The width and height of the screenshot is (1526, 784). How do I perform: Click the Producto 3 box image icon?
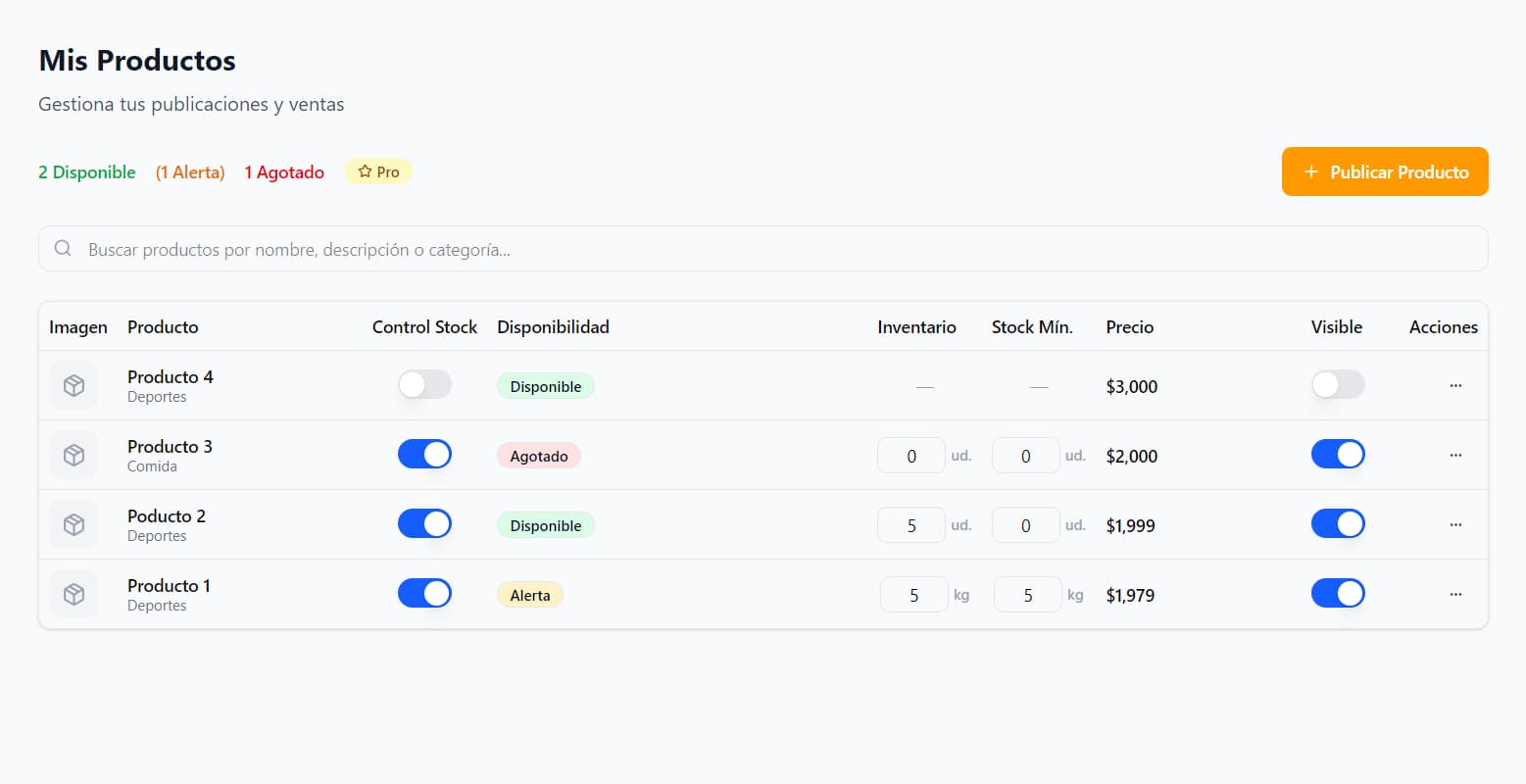point(74,456)
